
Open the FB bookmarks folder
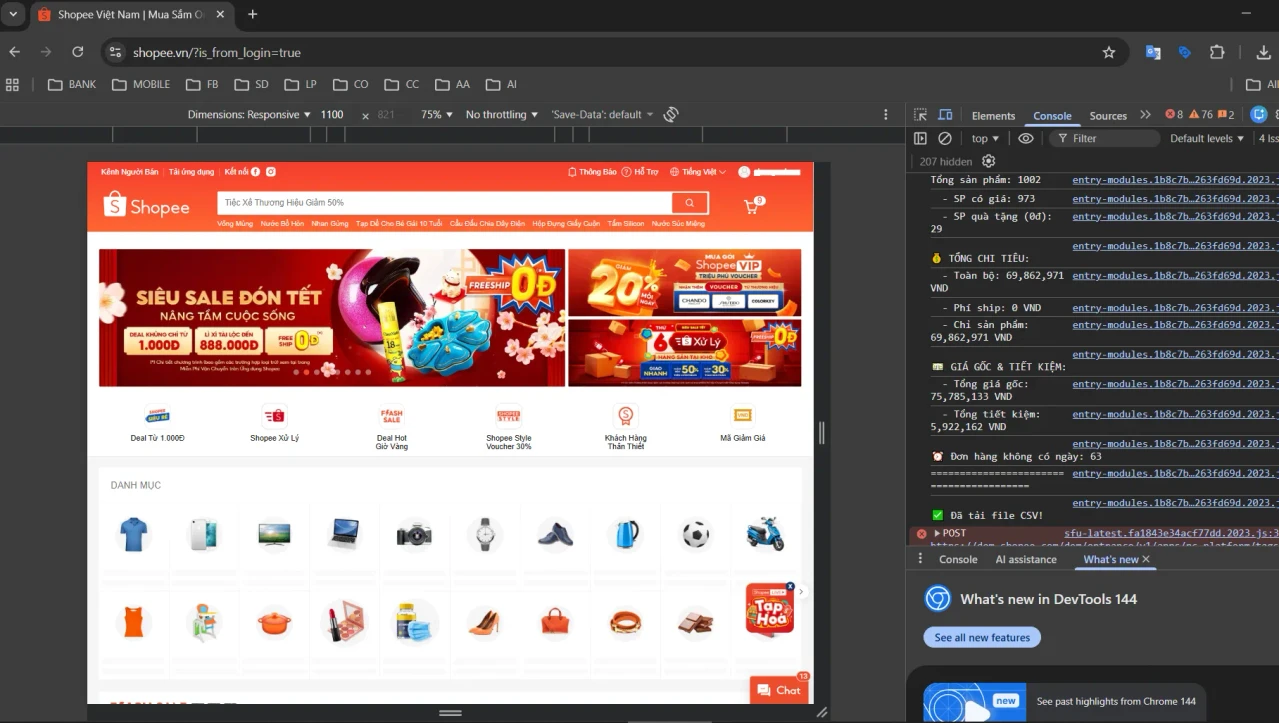[204, 84]
